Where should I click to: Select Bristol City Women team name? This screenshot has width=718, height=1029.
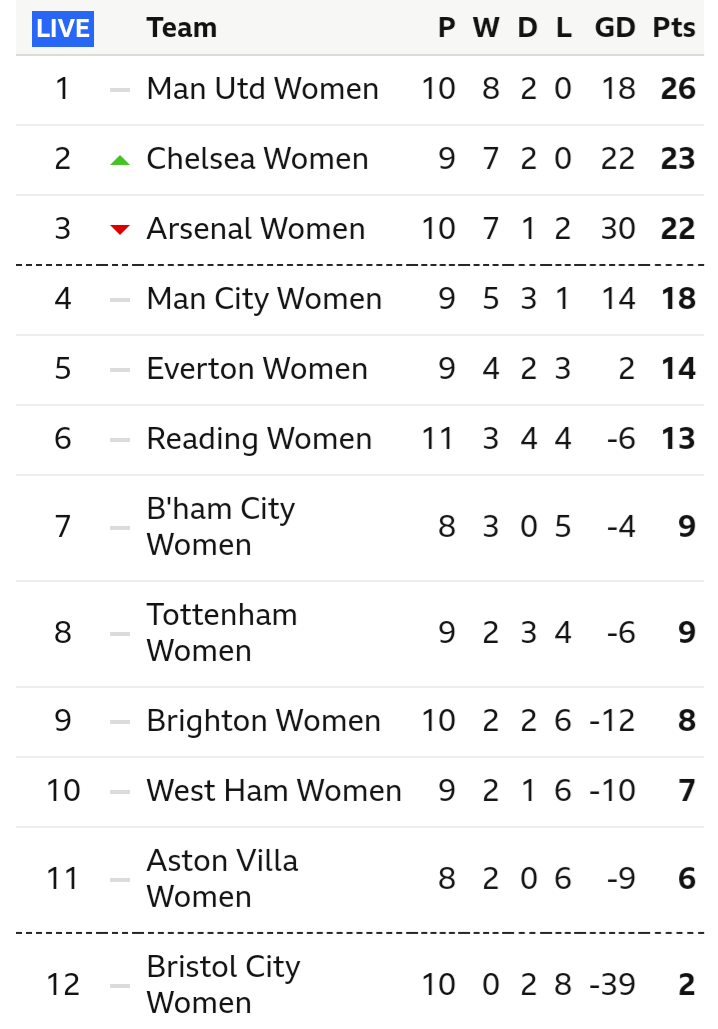point(223,985)
